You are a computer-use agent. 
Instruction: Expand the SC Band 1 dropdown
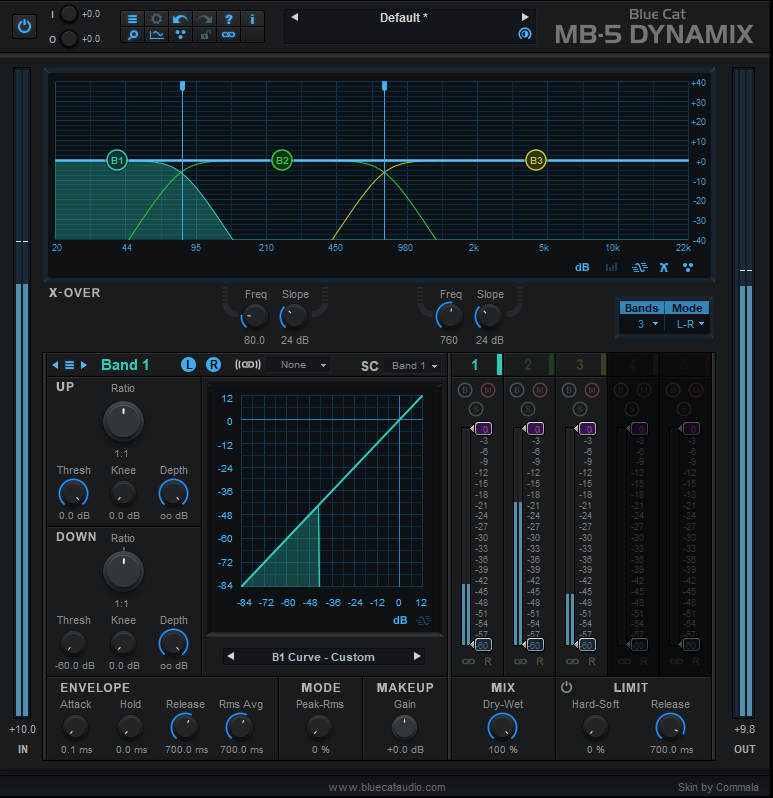point(415,366)
